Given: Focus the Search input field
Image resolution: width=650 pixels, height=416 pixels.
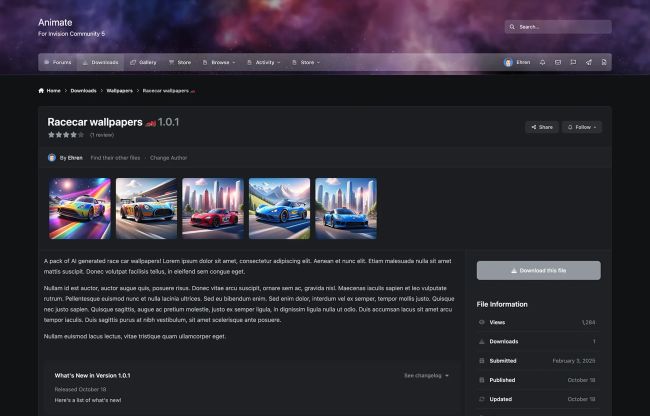Looking at the screenshot, I should pos(558,27).
